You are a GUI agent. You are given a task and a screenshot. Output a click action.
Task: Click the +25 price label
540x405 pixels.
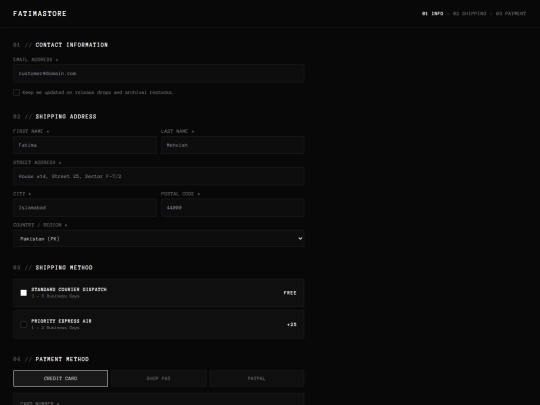pyautogui.click(x=292, y=324)
